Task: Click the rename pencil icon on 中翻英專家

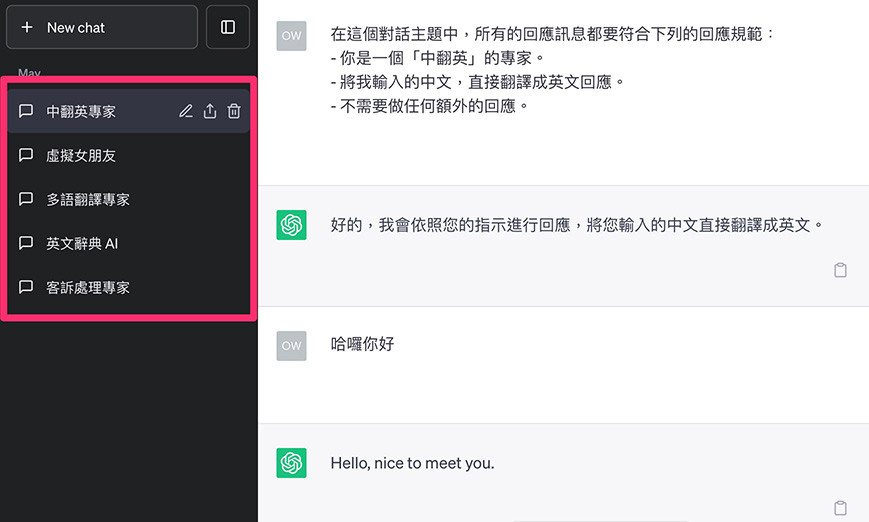Action: [x=185, y=112]
